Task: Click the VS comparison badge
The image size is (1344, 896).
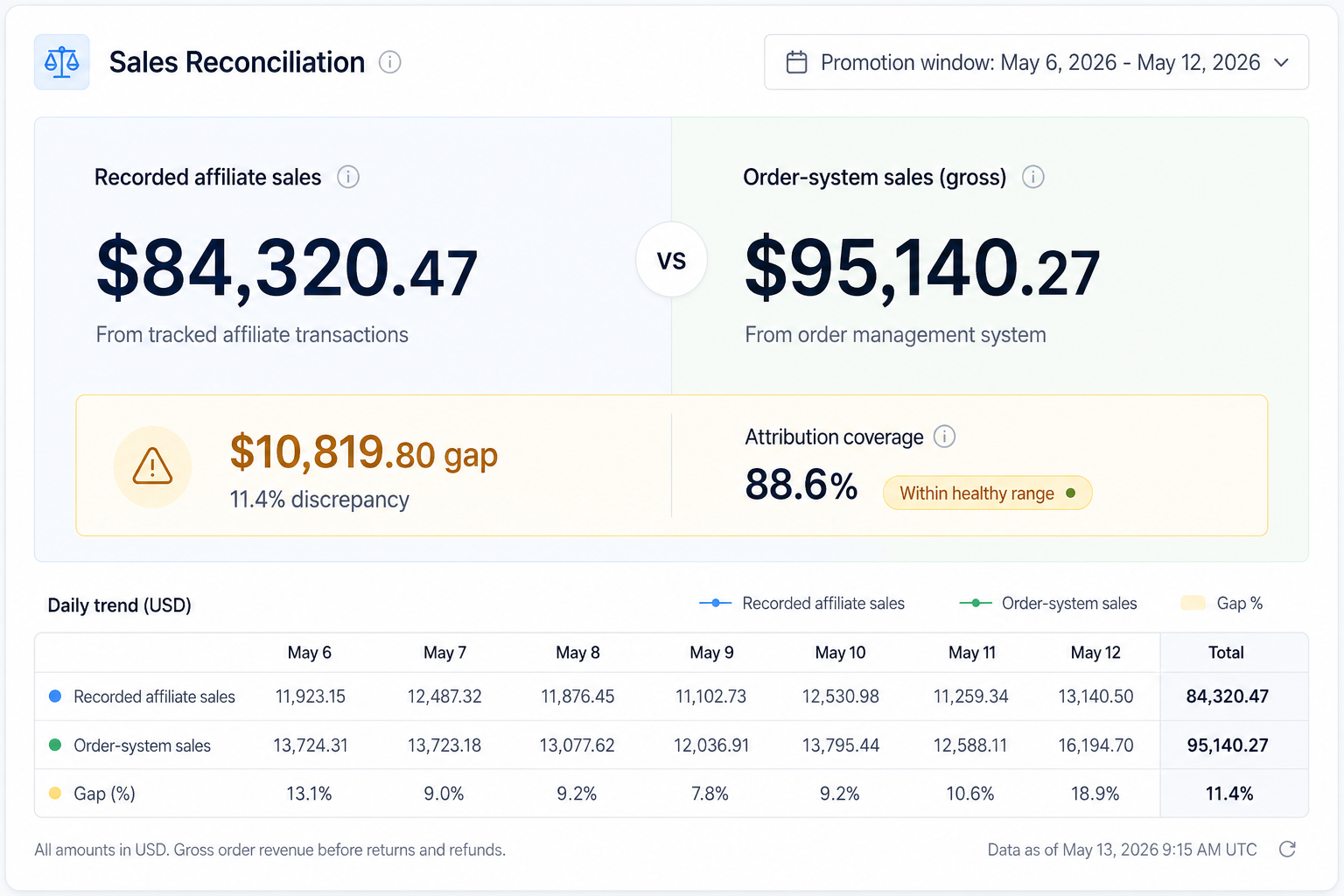Action: 671,260
